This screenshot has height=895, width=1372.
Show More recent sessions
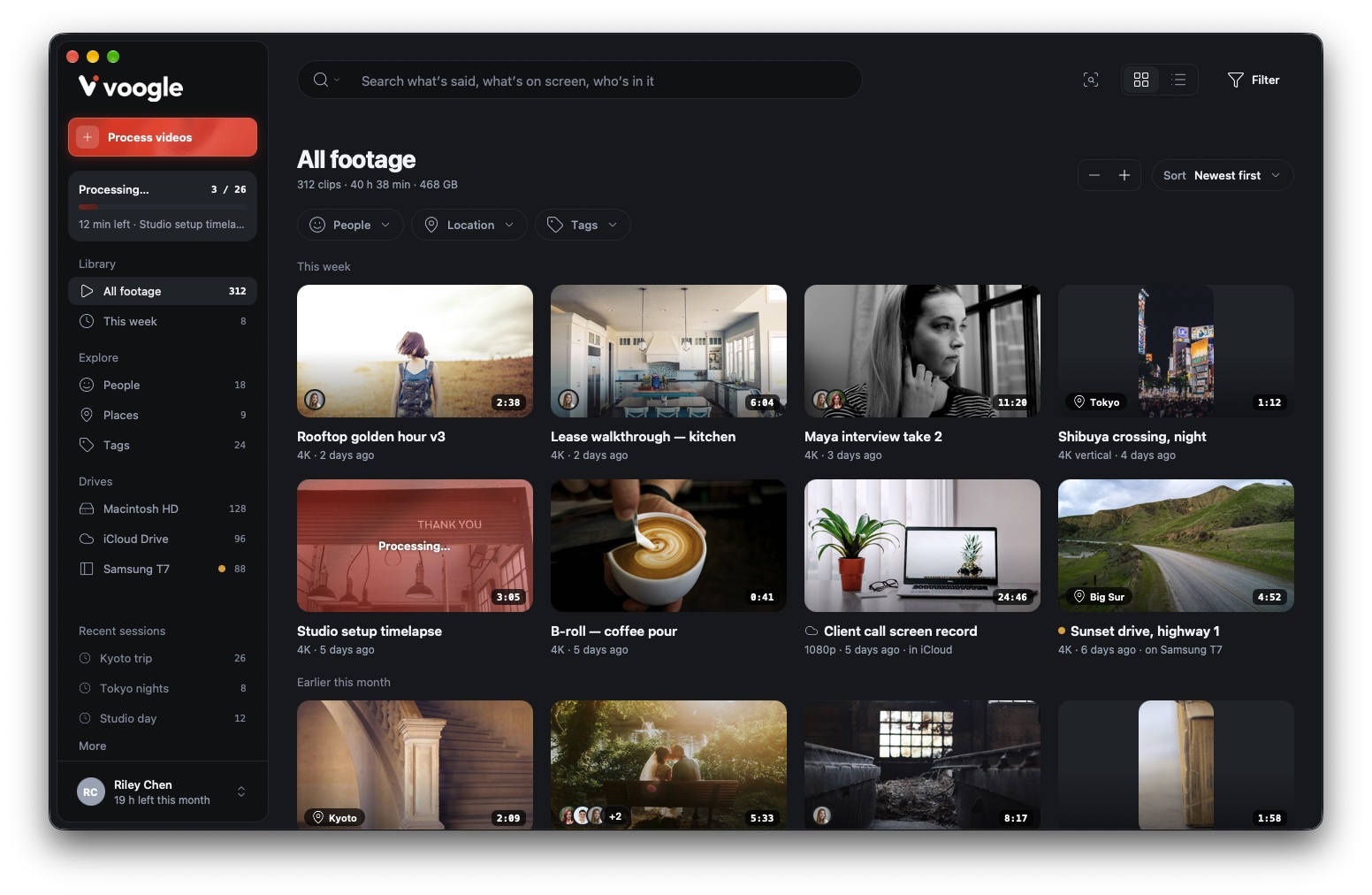(x=93, y=746)
